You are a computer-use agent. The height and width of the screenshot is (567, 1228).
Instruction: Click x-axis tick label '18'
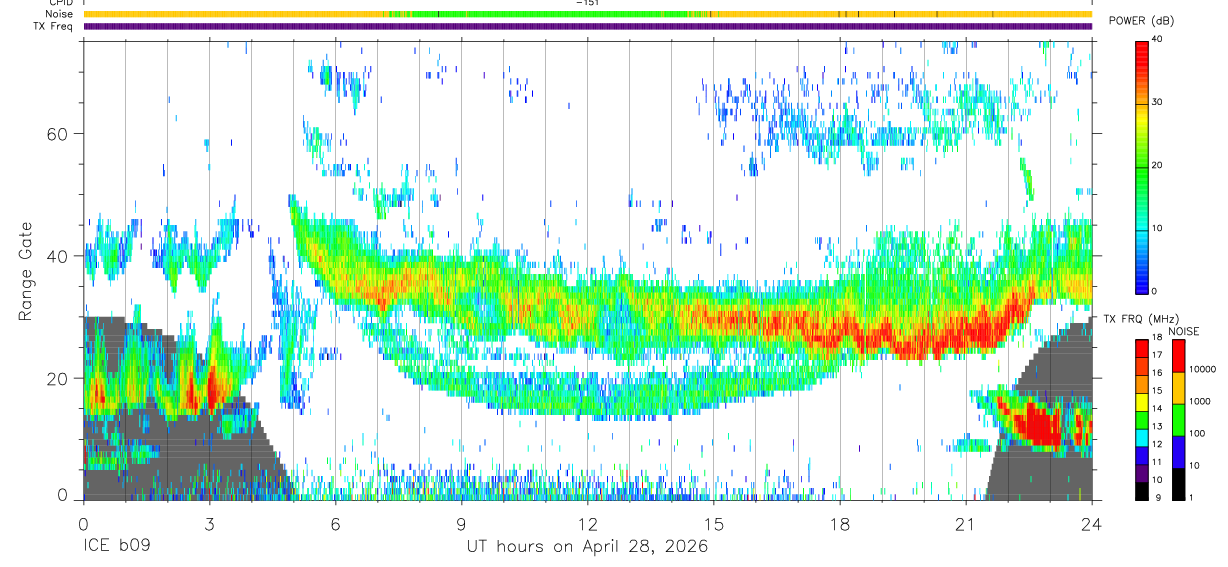[x=839, y=524]
